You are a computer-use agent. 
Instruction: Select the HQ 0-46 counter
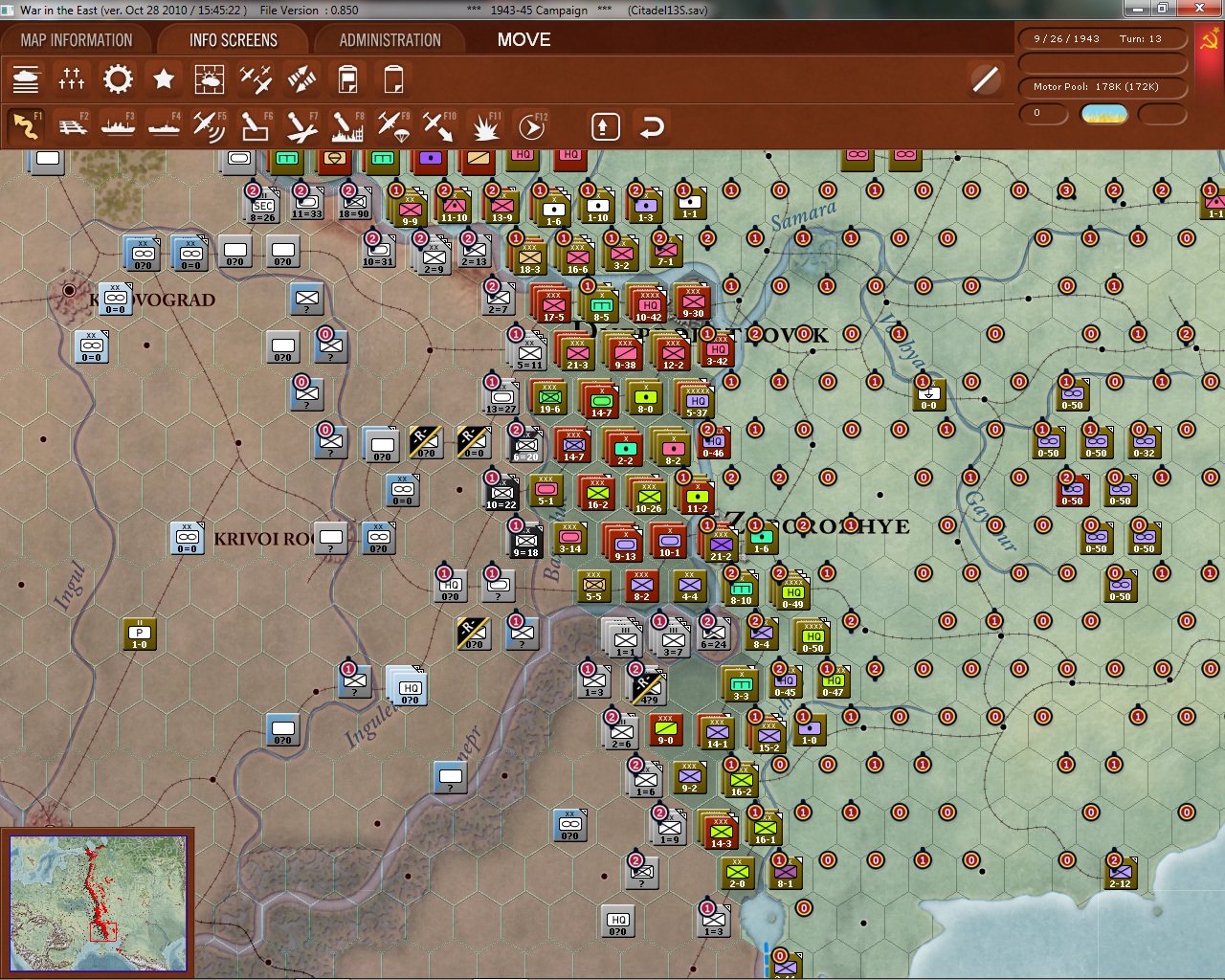(x=714, y=441)
